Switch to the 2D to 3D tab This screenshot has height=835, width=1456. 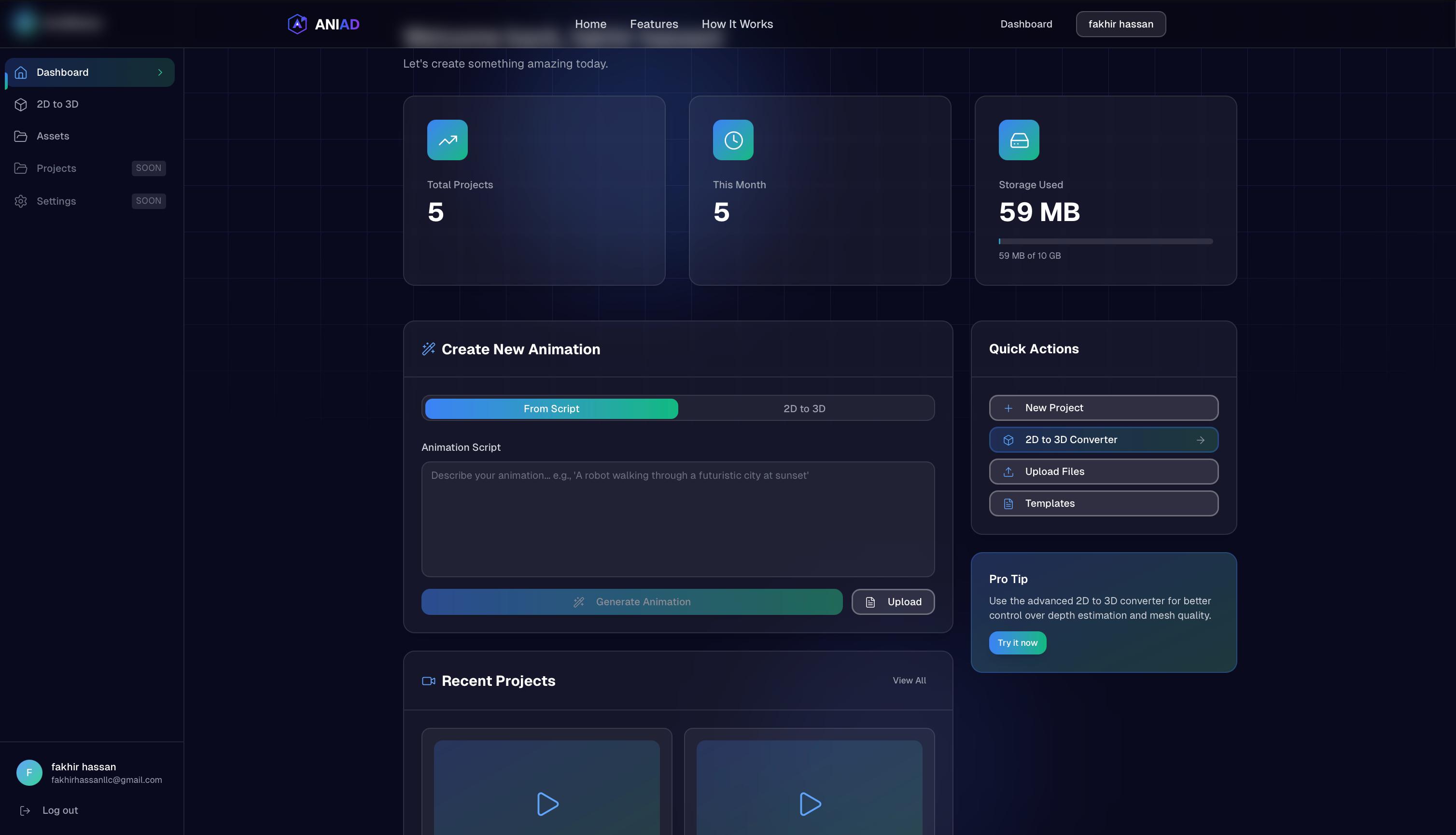coord(804,409)
